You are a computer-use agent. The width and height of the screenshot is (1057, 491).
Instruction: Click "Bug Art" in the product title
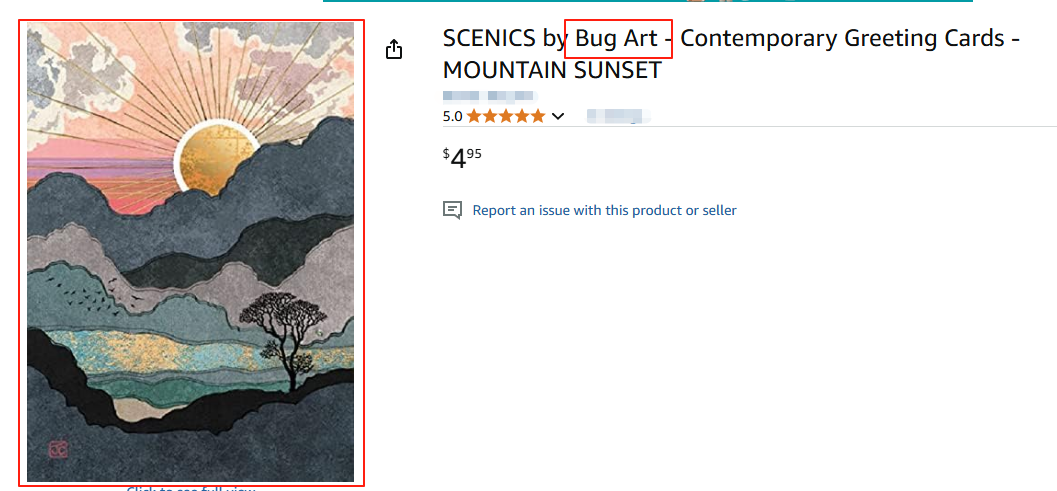[616, 39]
